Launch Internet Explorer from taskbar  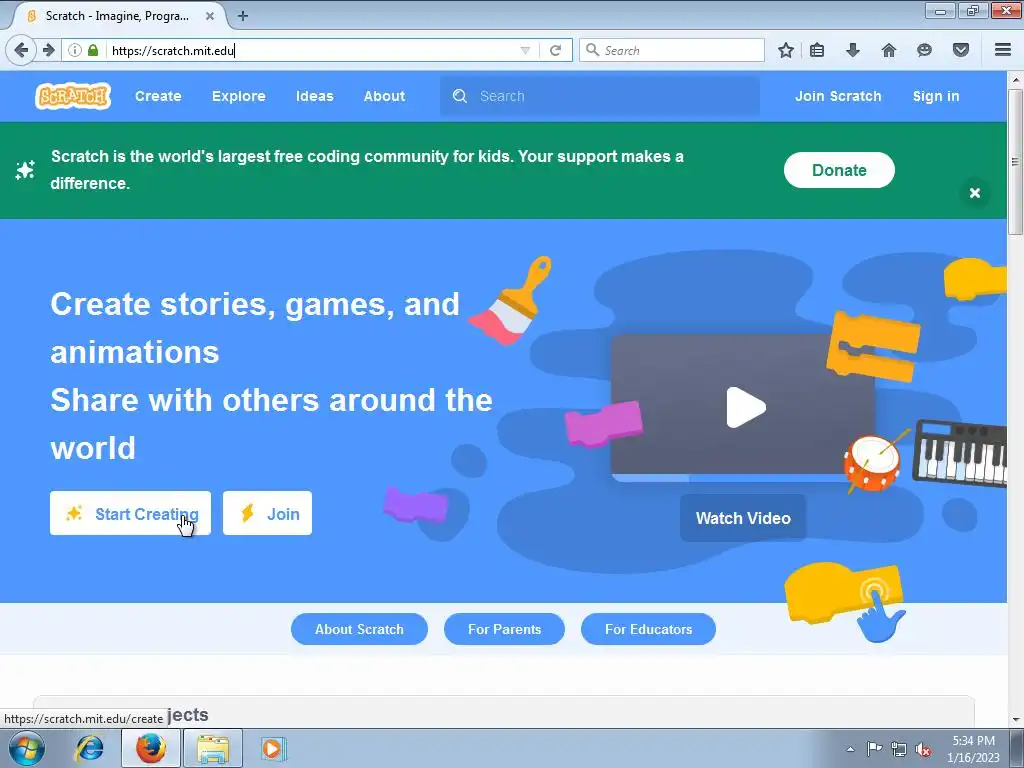[x=89, y=748]
